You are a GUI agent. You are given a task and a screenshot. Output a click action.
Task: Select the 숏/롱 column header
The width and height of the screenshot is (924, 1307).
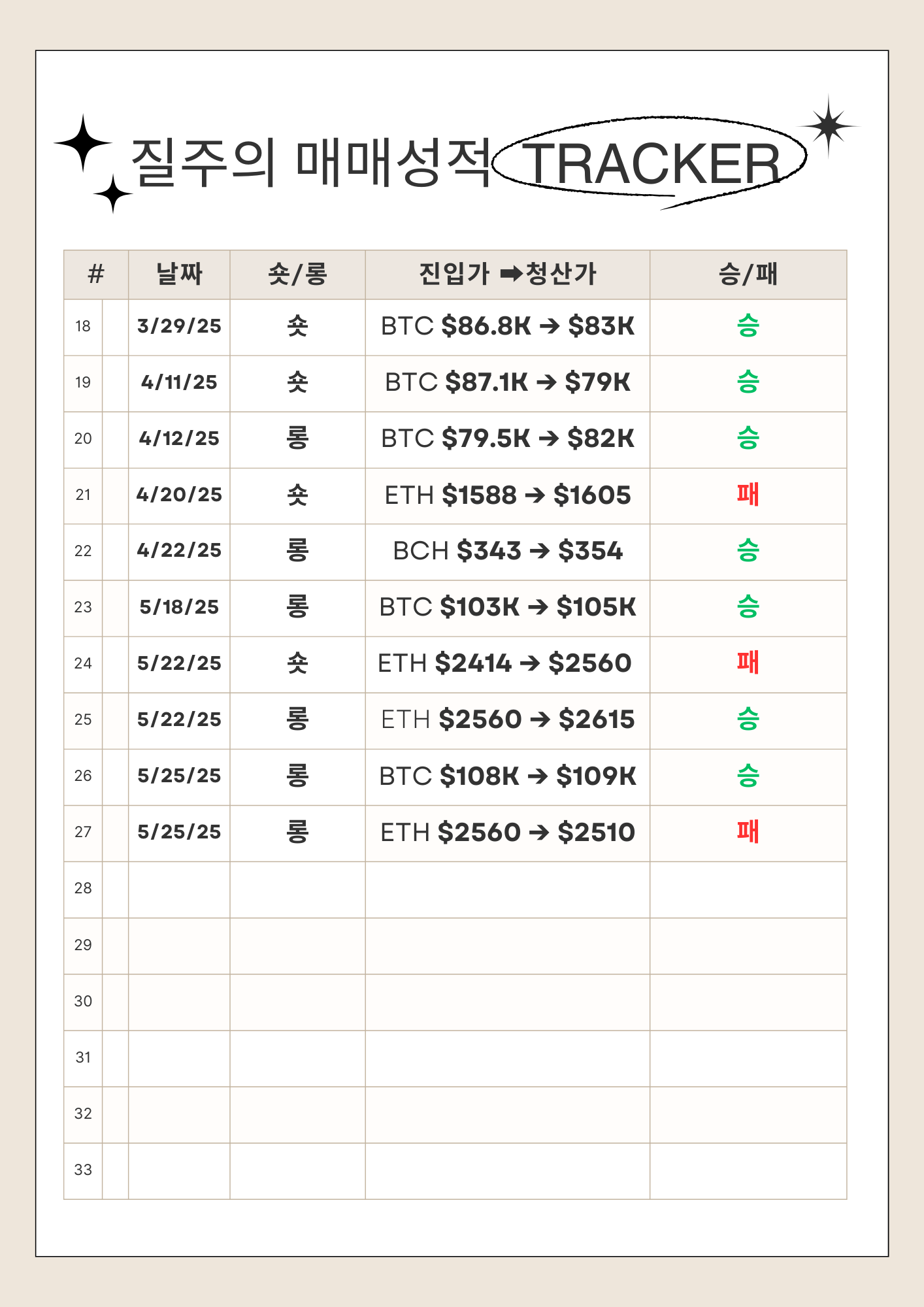(297, 274)
